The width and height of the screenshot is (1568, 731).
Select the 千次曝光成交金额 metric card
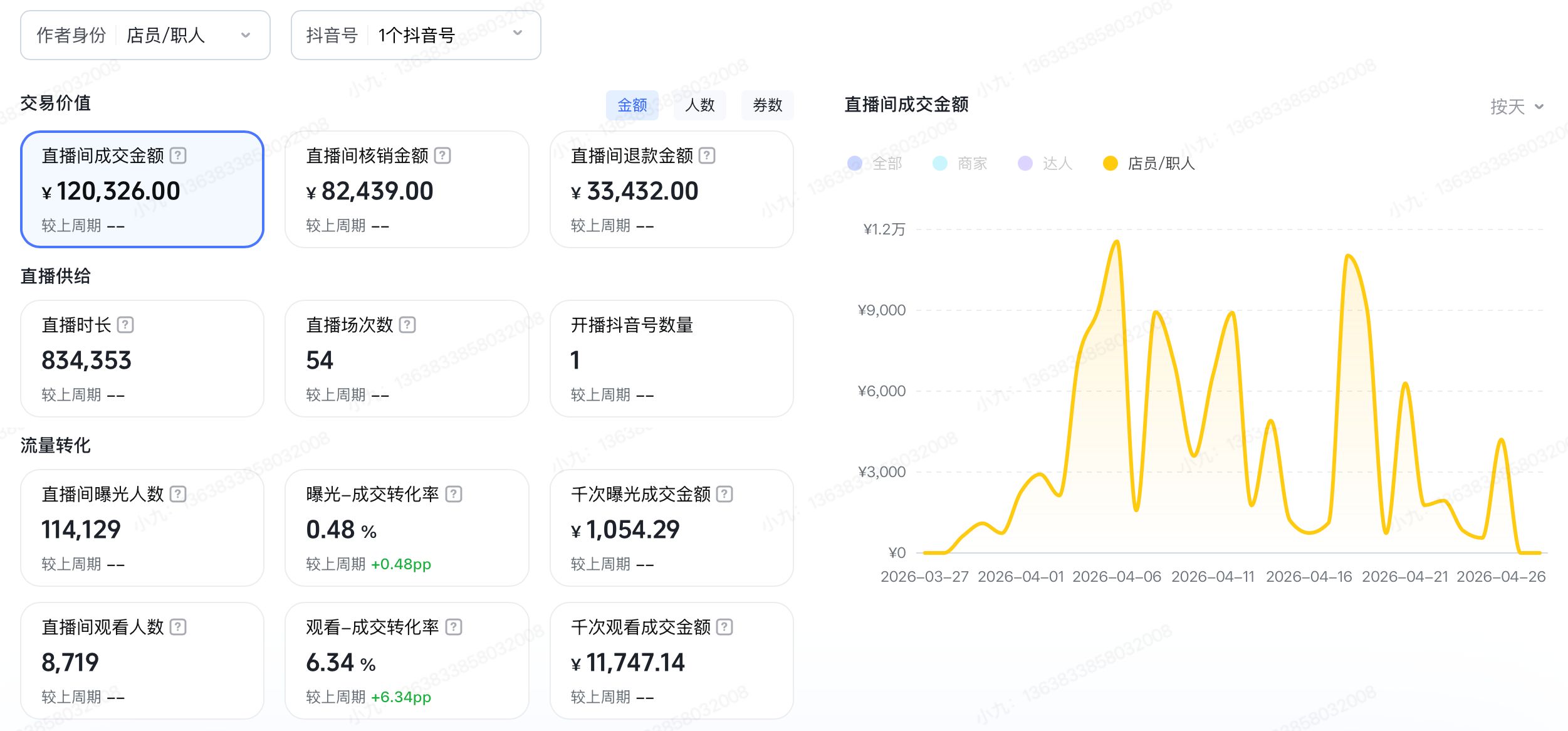click(x=672, y=528)
